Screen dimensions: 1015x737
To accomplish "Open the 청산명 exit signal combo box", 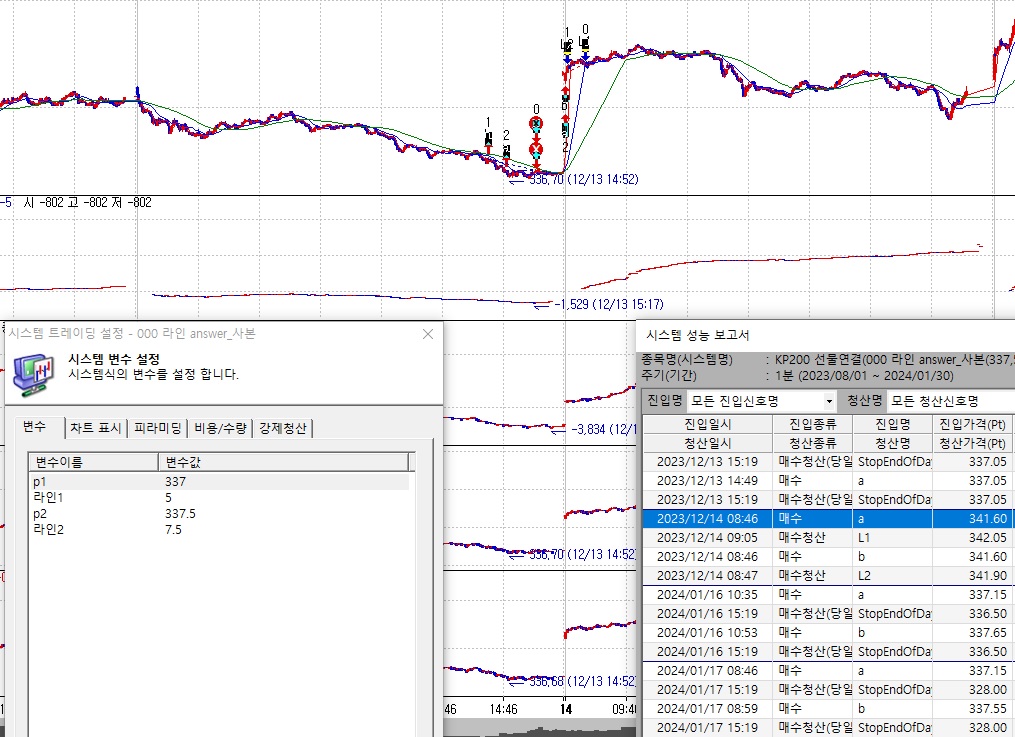I will [950, 401].
